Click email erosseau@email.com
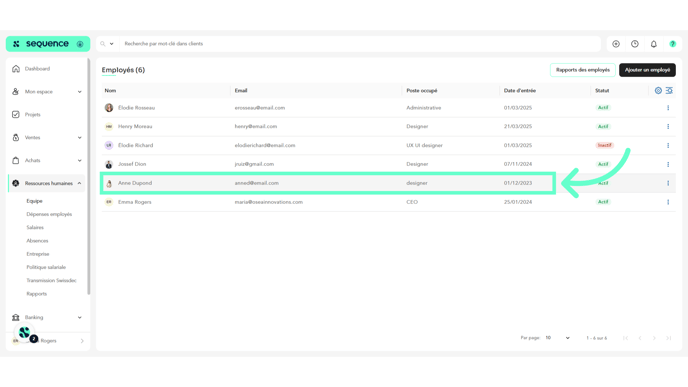This screenshot has height=387, width=688. click(x=260, y=108)
